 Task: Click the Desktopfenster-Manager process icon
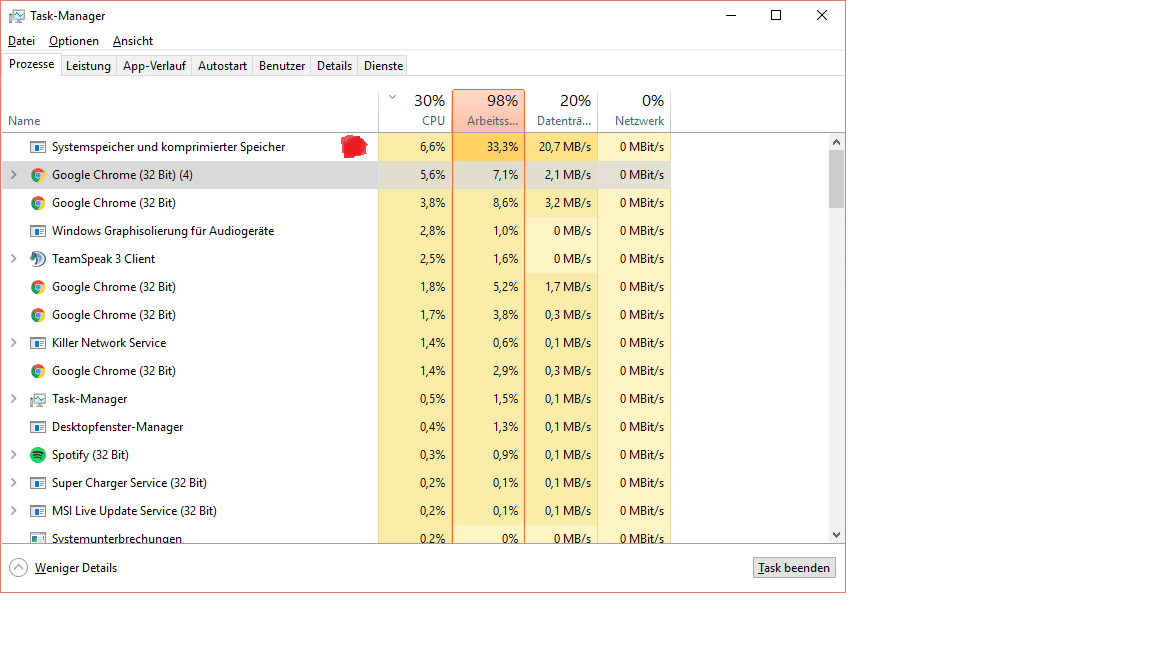click(37, 427)
